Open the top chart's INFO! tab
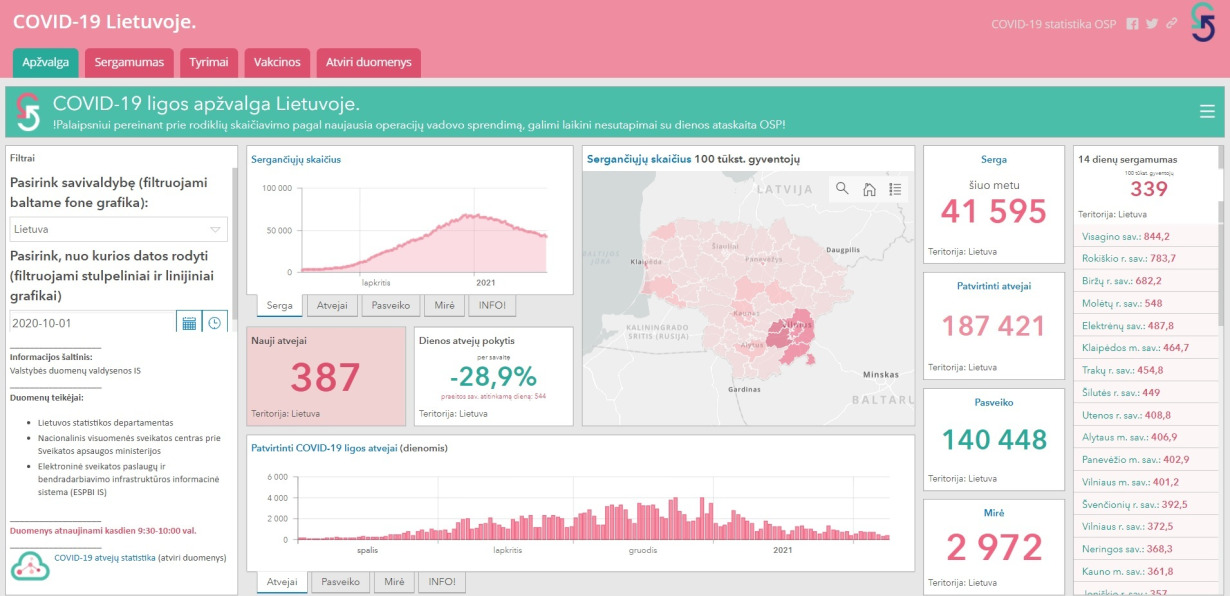1230x596 pixels. (492, 306)
